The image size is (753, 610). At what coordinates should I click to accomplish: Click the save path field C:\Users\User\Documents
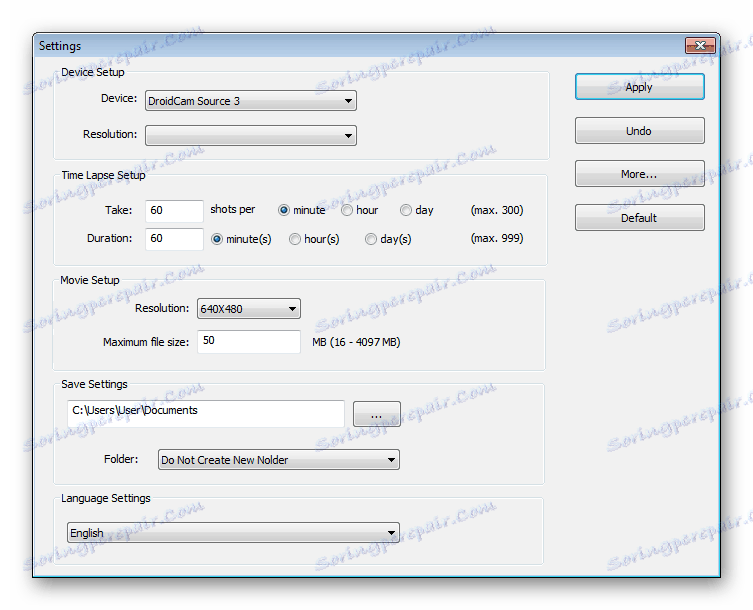(206, 414)
